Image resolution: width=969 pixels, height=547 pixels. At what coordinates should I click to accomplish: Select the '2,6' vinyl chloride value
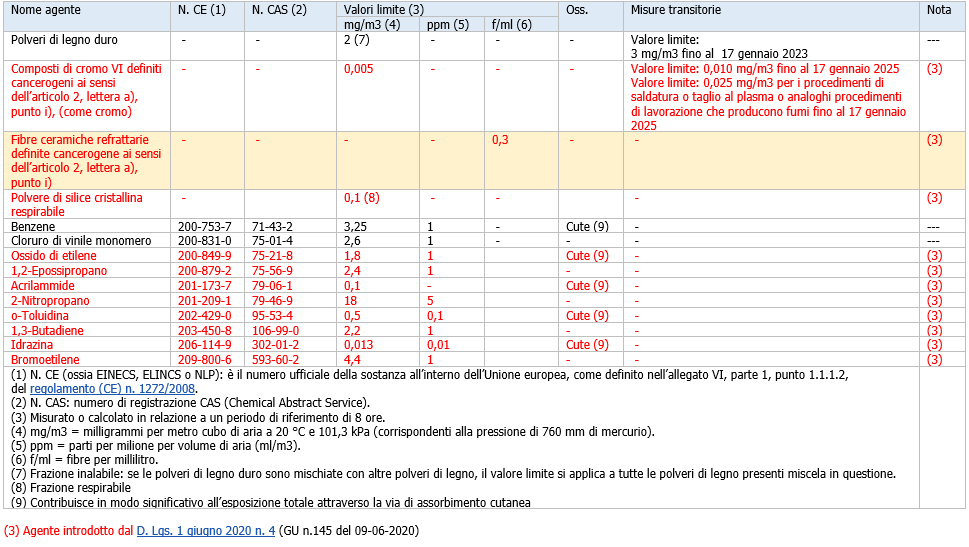pos(352,241)
